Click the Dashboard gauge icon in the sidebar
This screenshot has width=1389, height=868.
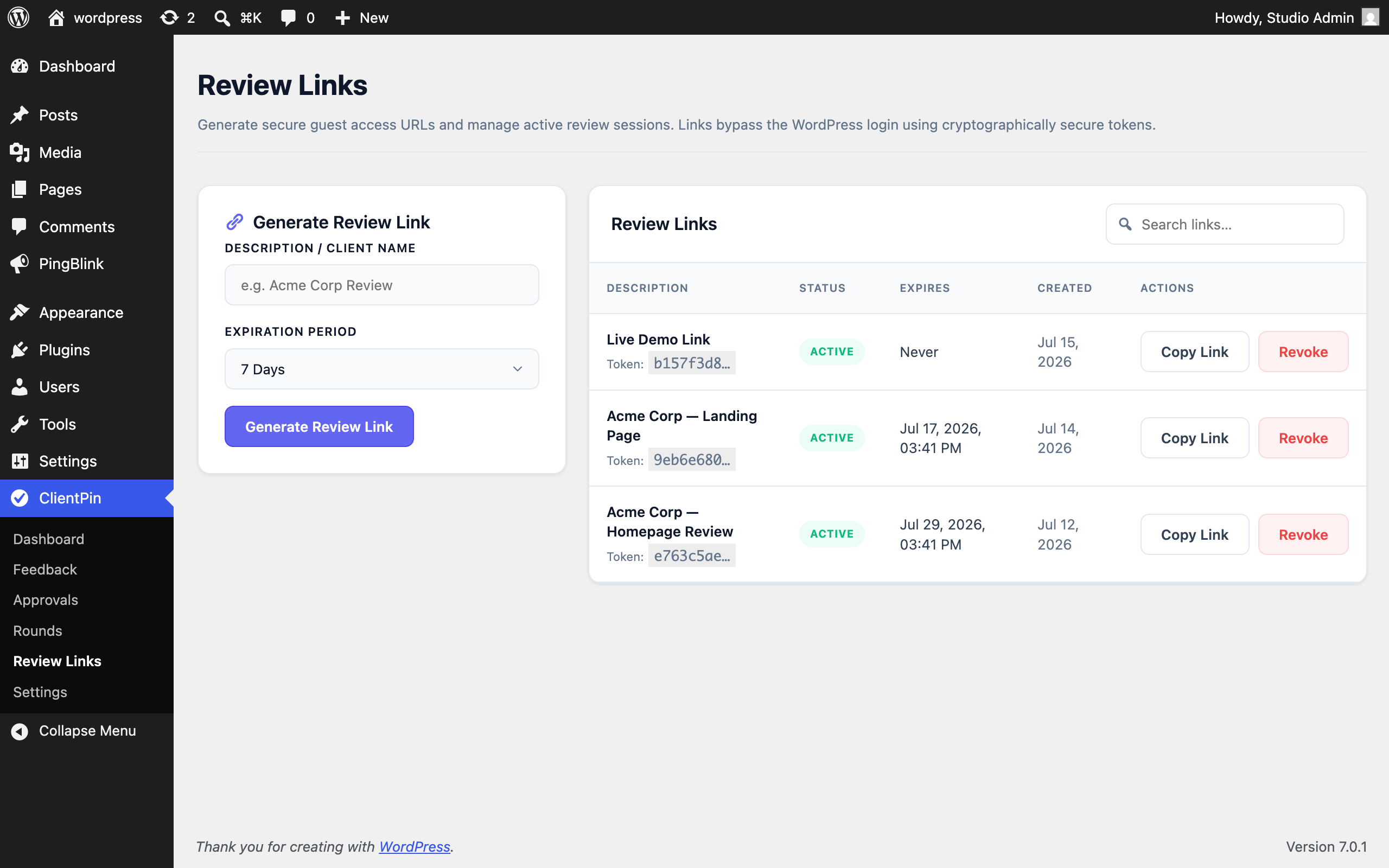point(20,66)
